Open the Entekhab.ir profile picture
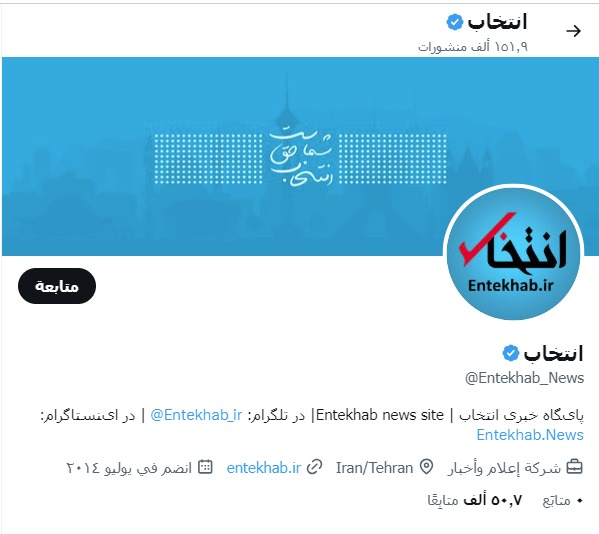 [513, 253]
